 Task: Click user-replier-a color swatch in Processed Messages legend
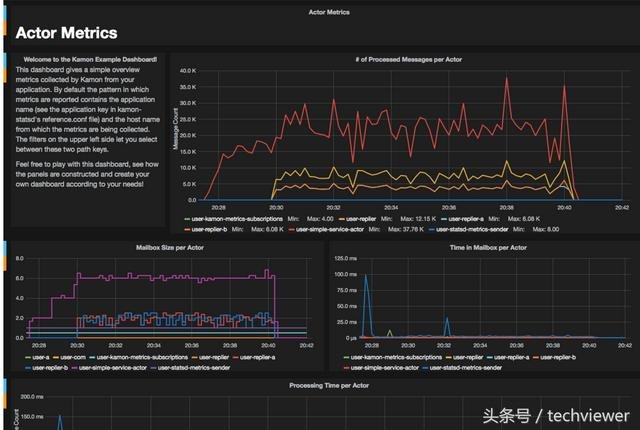point(442,217)
